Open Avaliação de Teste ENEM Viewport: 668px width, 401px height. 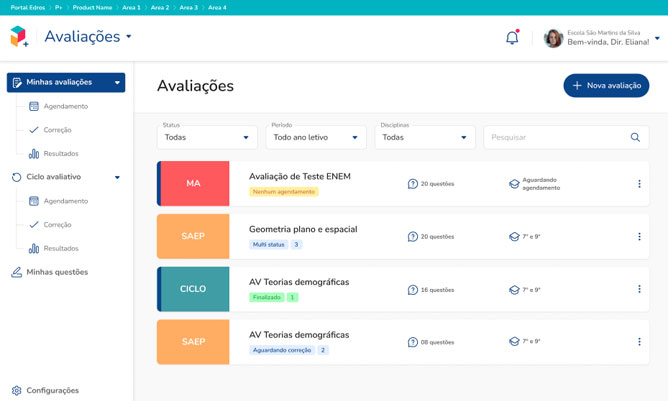click(x=299, y=176)
